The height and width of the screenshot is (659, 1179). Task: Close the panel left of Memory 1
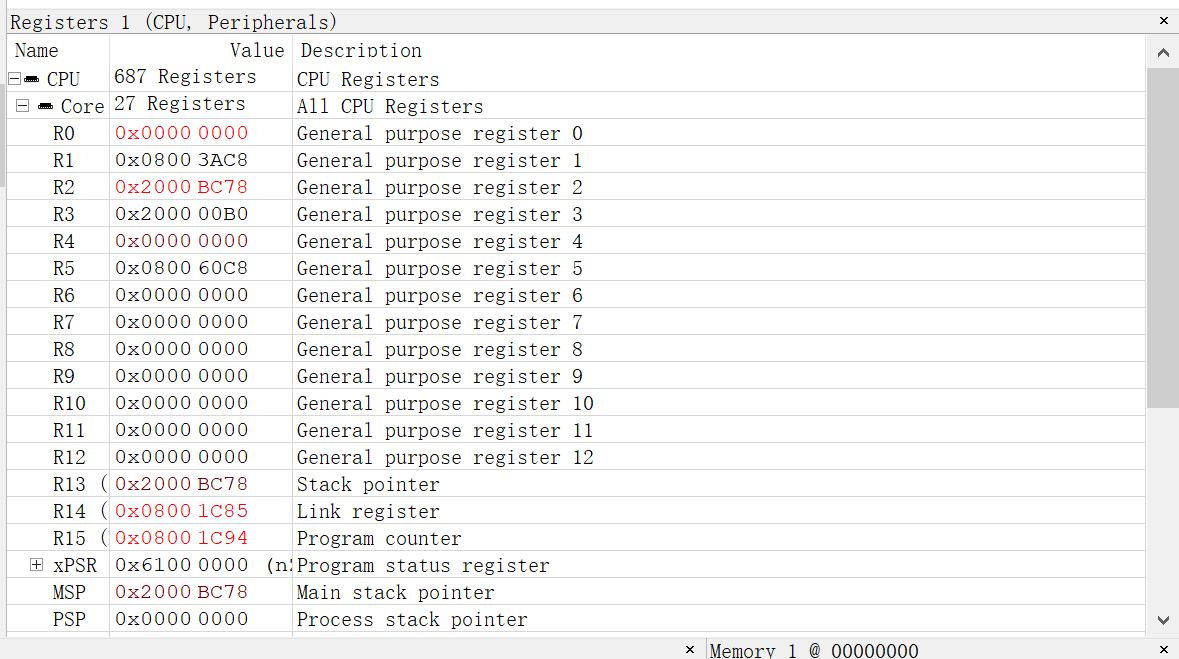click(689, 650)
